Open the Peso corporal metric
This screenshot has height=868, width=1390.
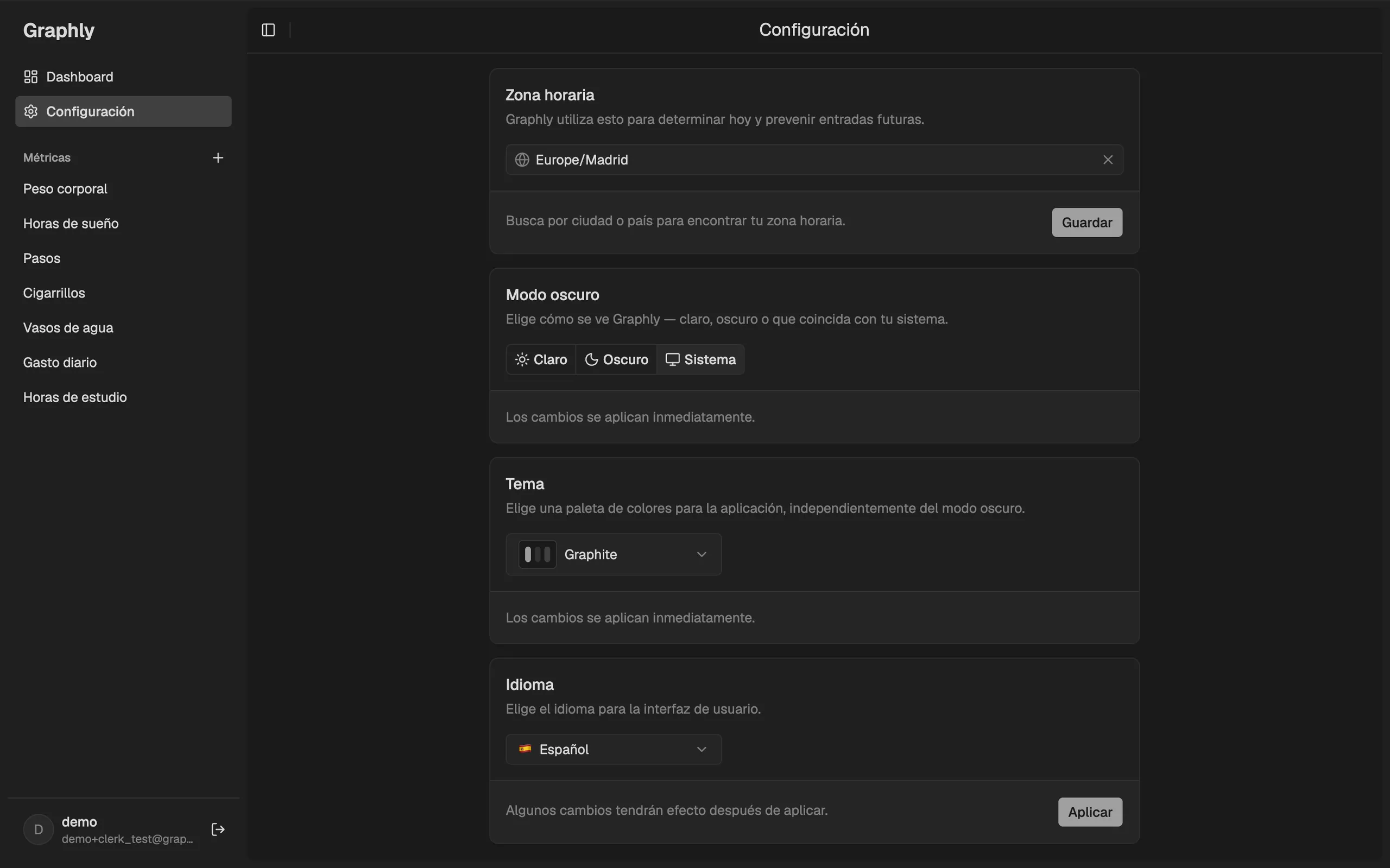pos(123,189)
